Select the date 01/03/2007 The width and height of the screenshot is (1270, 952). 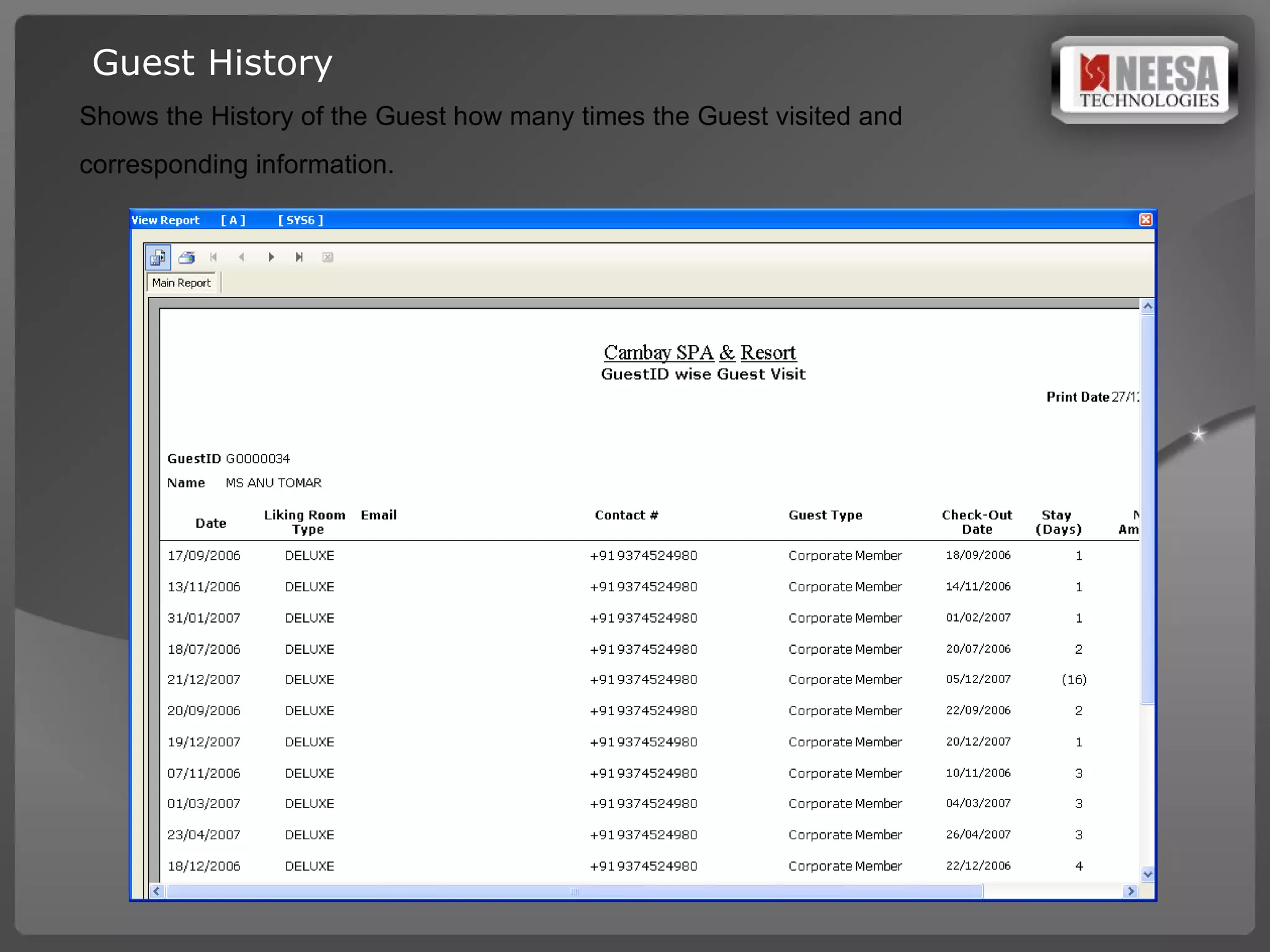(x=204, y=803)
